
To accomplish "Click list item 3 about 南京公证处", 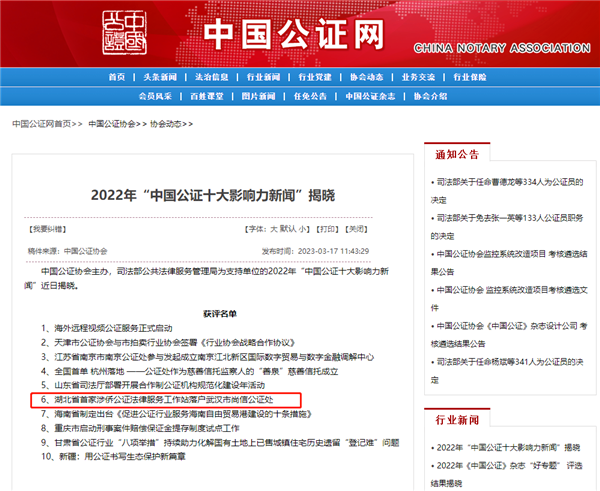I will pos(207,357).
